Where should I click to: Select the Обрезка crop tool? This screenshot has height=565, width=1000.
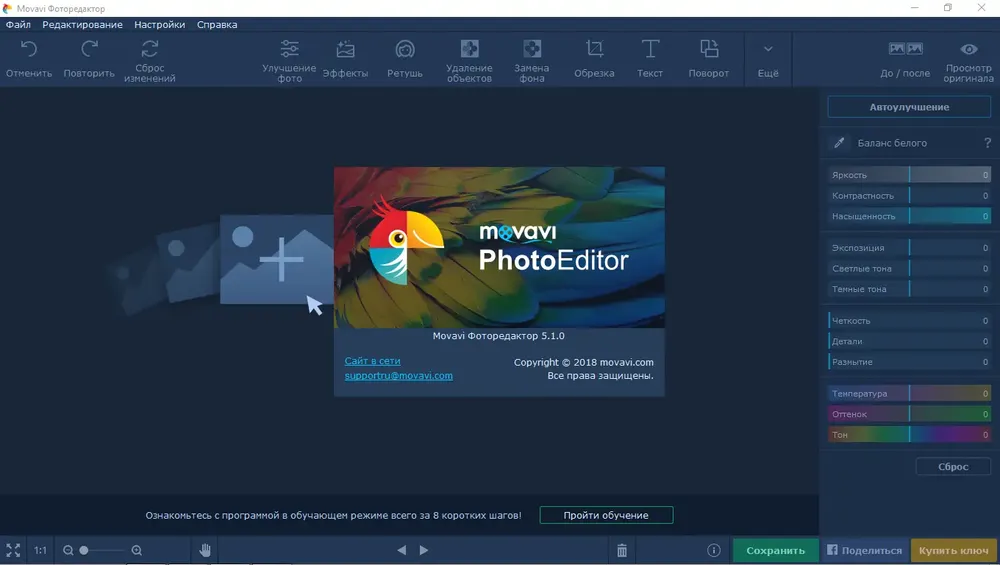[594, 58]
